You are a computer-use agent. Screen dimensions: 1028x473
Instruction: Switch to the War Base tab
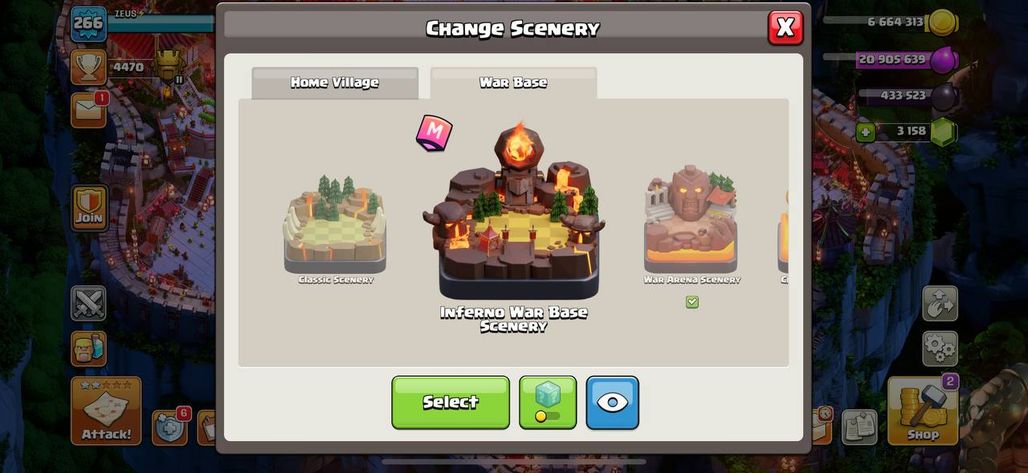(513, 83)
